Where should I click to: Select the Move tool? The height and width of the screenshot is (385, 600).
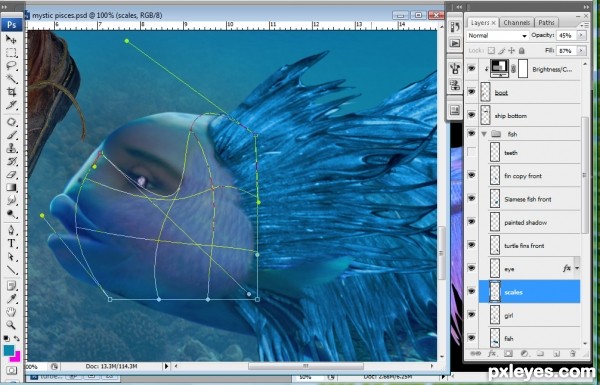11,39
